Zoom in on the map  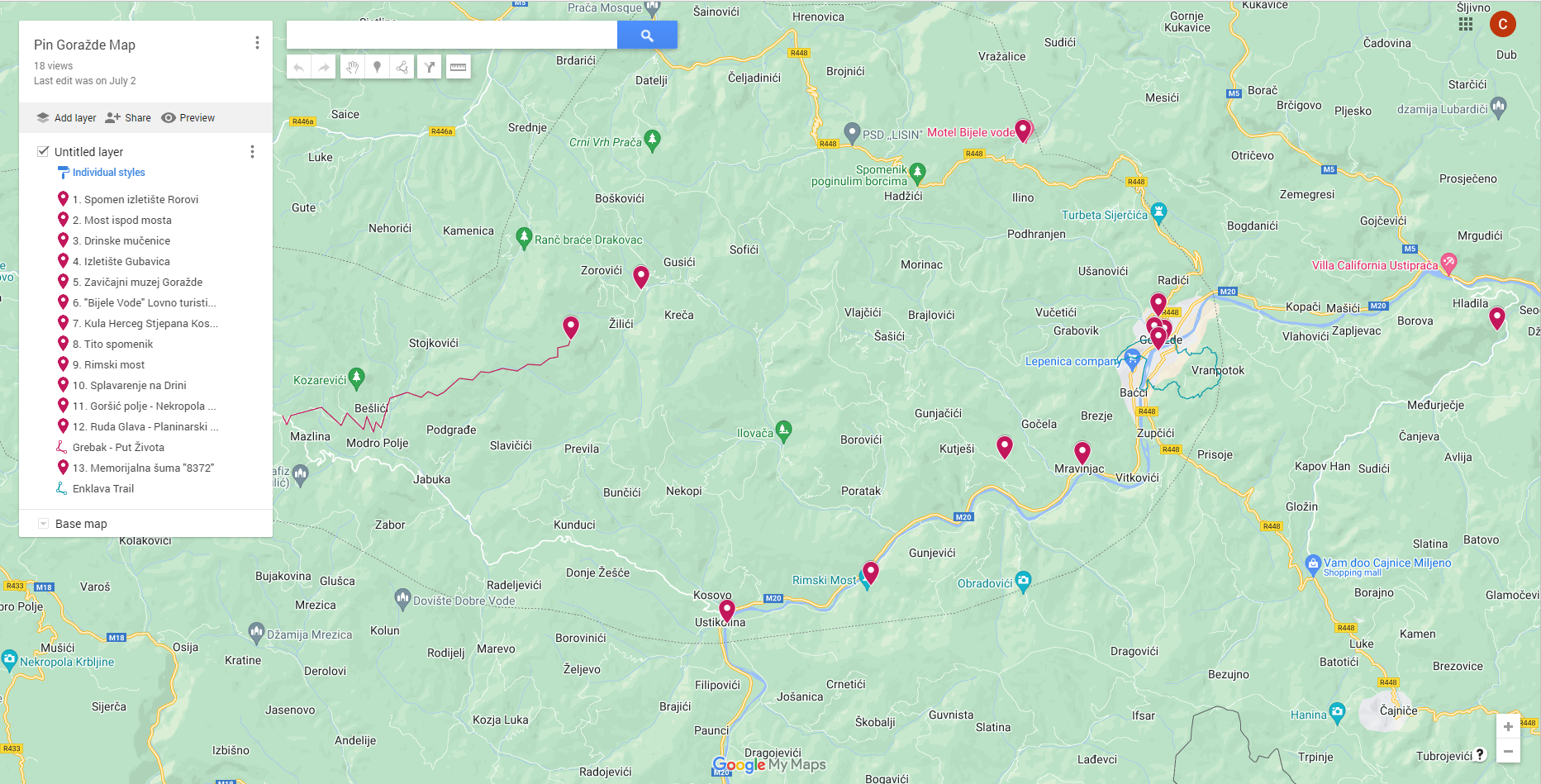1508,727
